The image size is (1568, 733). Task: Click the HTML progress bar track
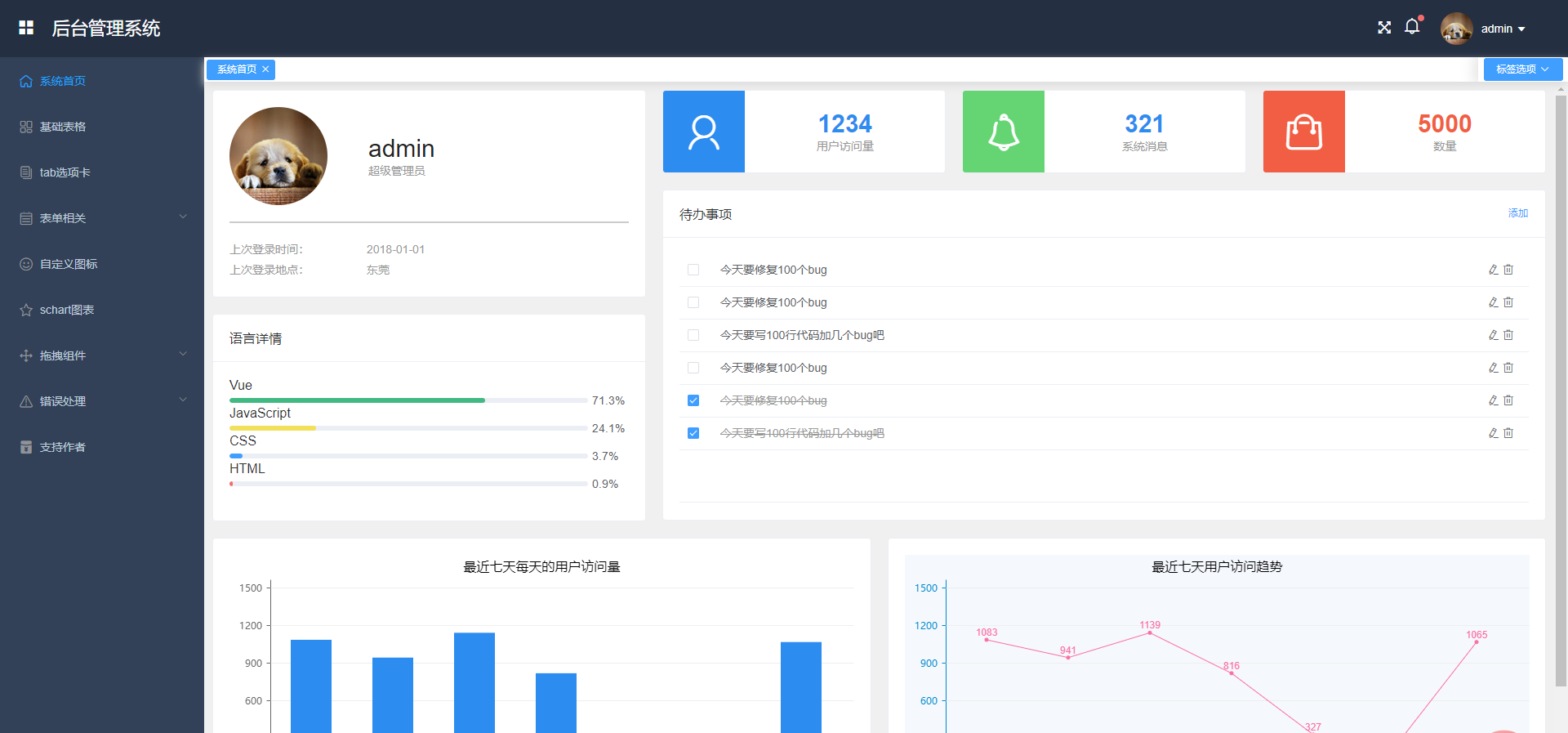coord(408,484)
